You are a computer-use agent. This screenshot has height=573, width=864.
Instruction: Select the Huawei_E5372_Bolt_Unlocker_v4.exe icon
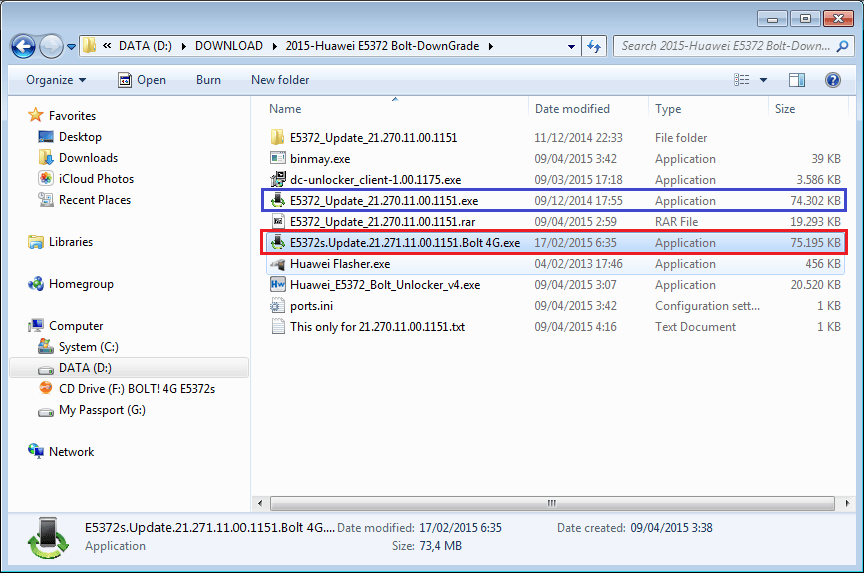point(278,284)
